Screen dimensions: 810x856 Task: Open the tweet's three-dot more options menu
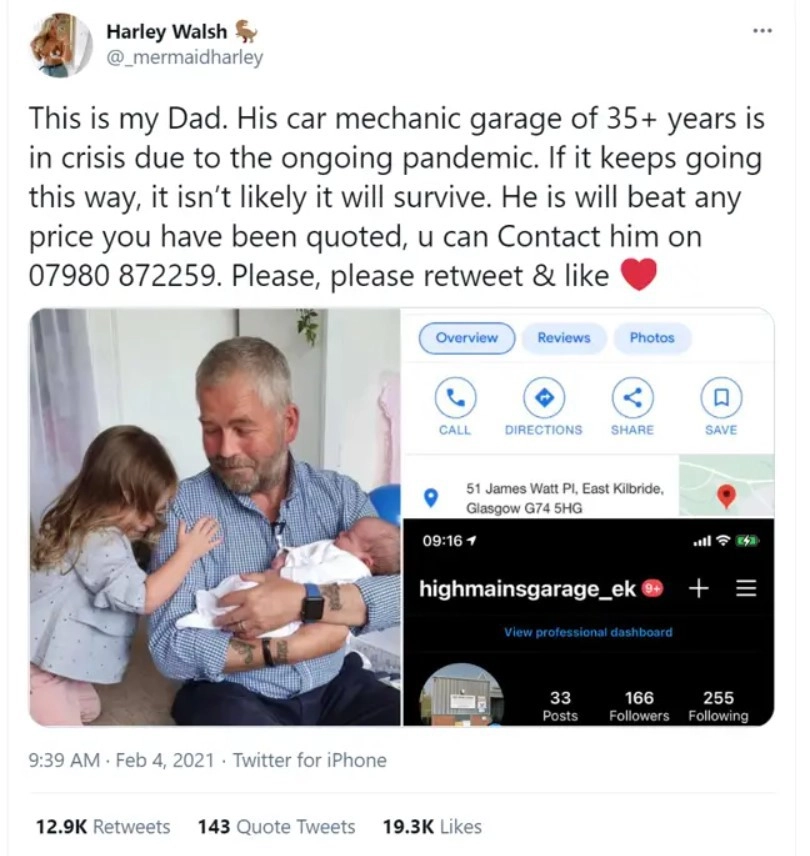(x=763, y=30)
